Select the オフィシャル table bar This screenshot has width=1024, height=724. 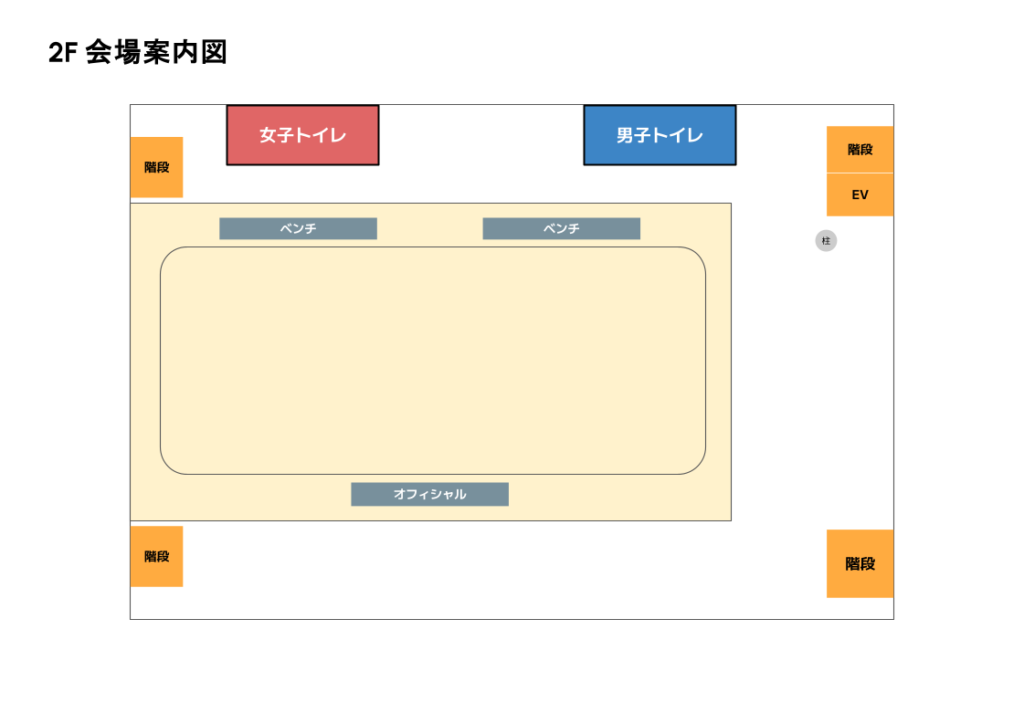[429, 494]
